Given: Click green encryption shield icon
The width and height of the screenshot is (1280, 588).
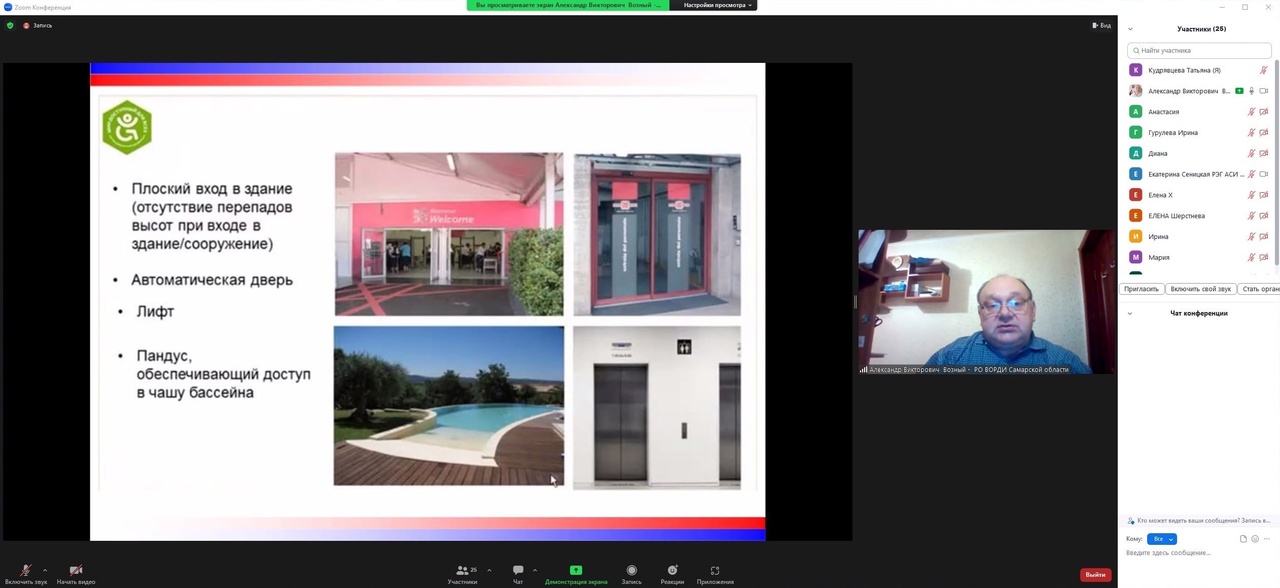Looking at the screenshot, I should (x=10, y=25).
